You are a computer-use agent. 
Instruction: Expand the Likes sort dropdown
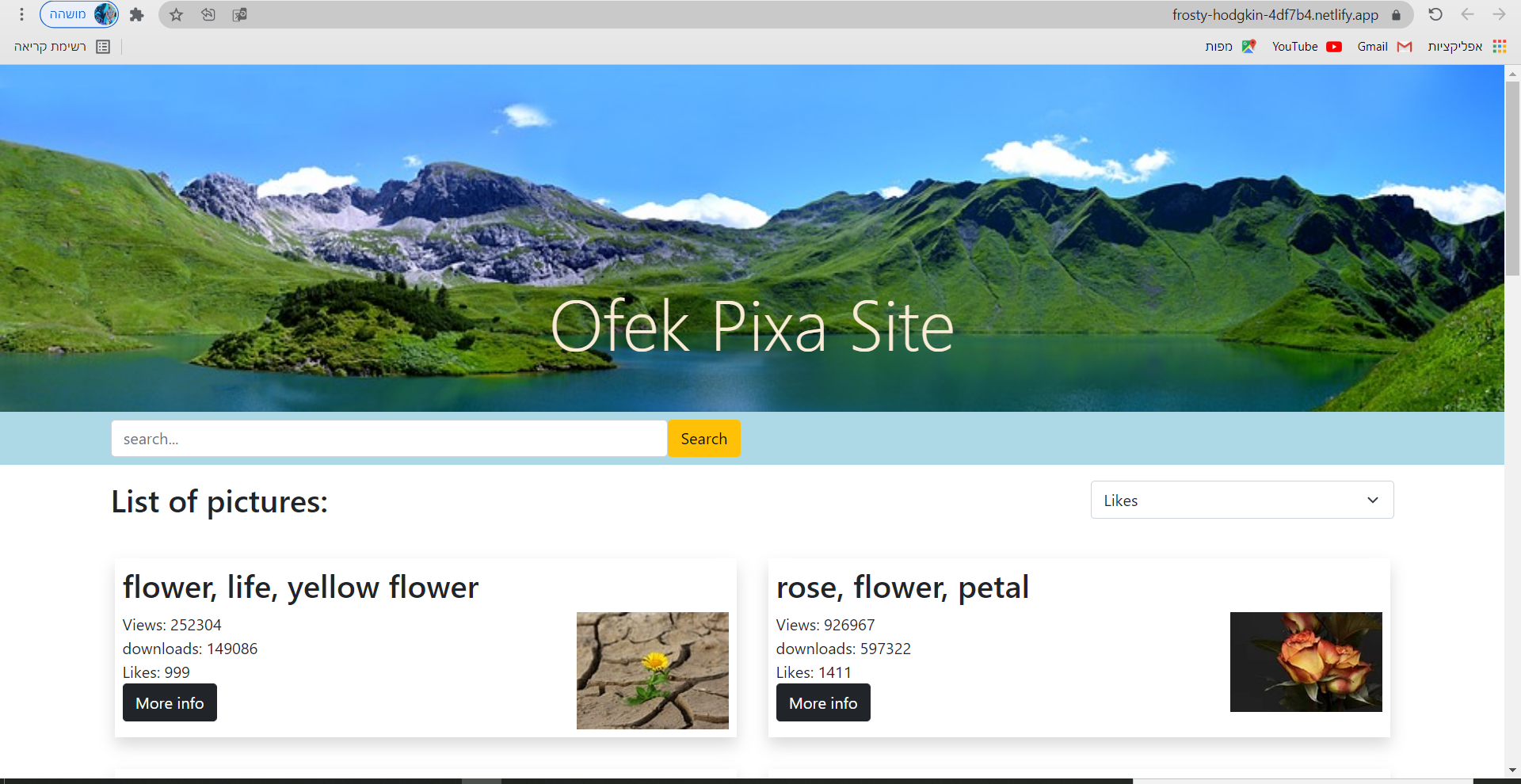1242,500
